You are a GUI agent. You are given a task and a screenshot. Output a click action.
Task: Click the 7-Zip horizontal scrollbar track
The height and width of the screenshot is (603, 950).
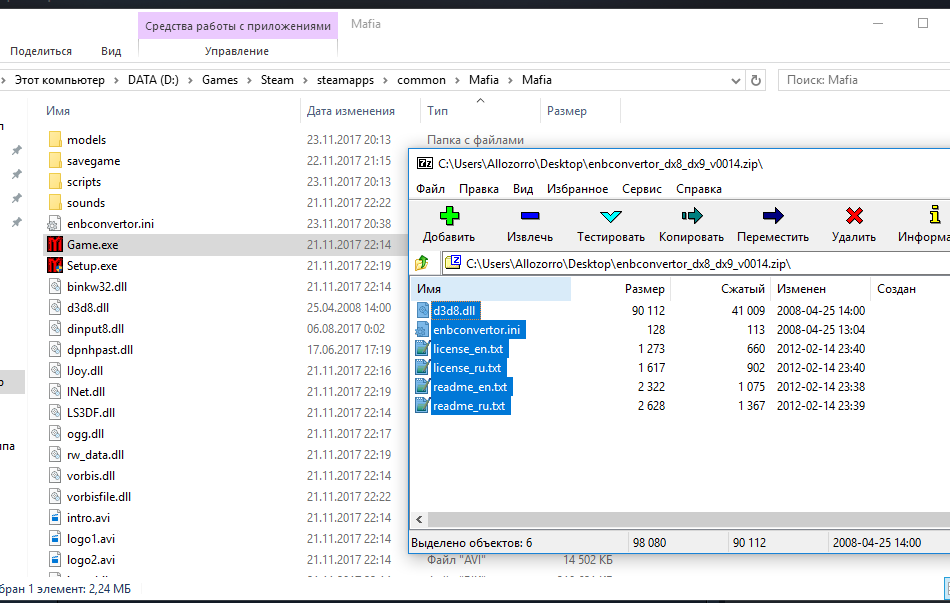tap(688, 519)
